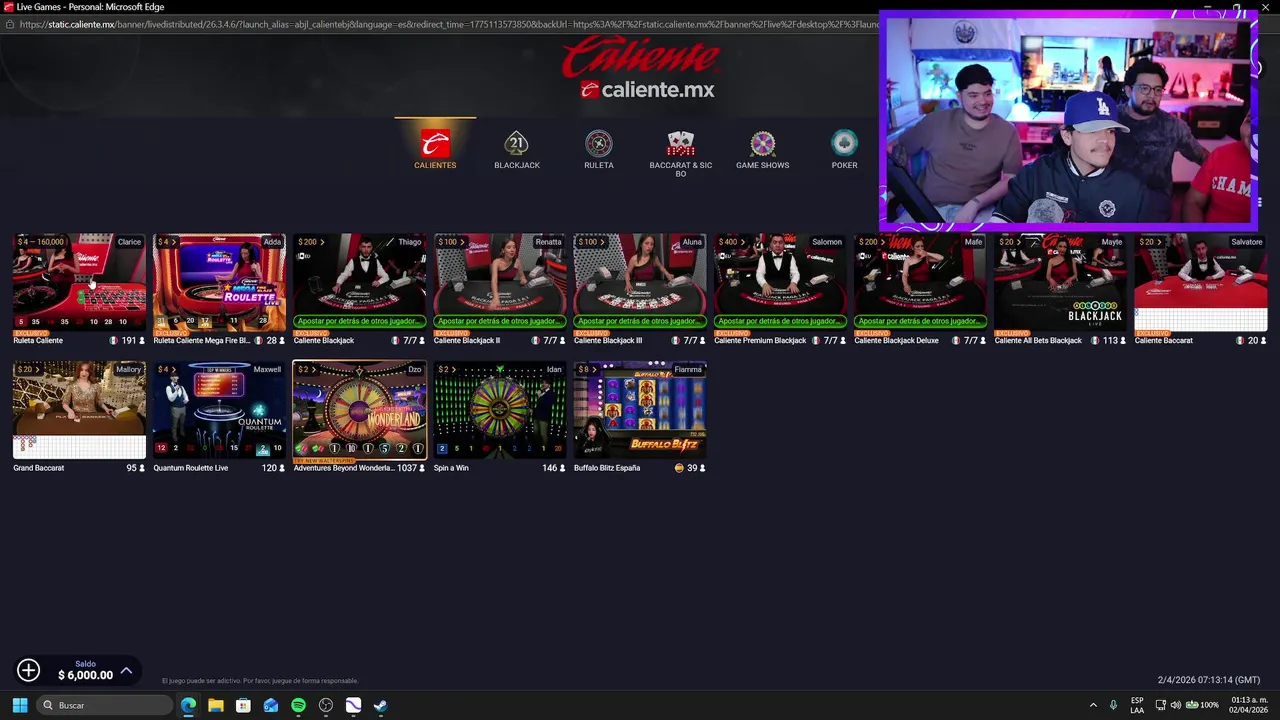The image size is (1280, 720).
Task: Click the 'Ruleta Caliente' game title
Action: pyautogui.click(x=38, y=341)
